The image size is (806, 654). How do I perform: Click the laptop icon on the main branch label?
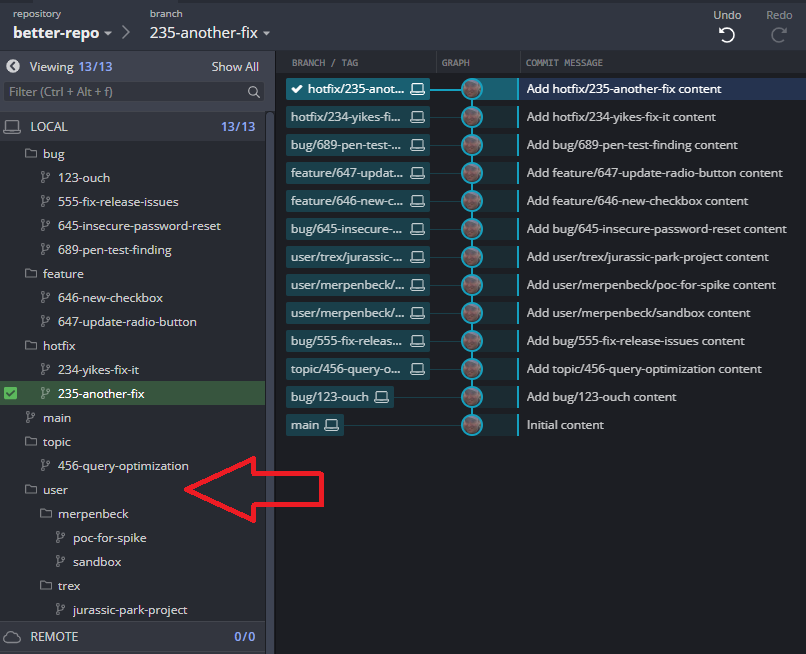(331, 425)
